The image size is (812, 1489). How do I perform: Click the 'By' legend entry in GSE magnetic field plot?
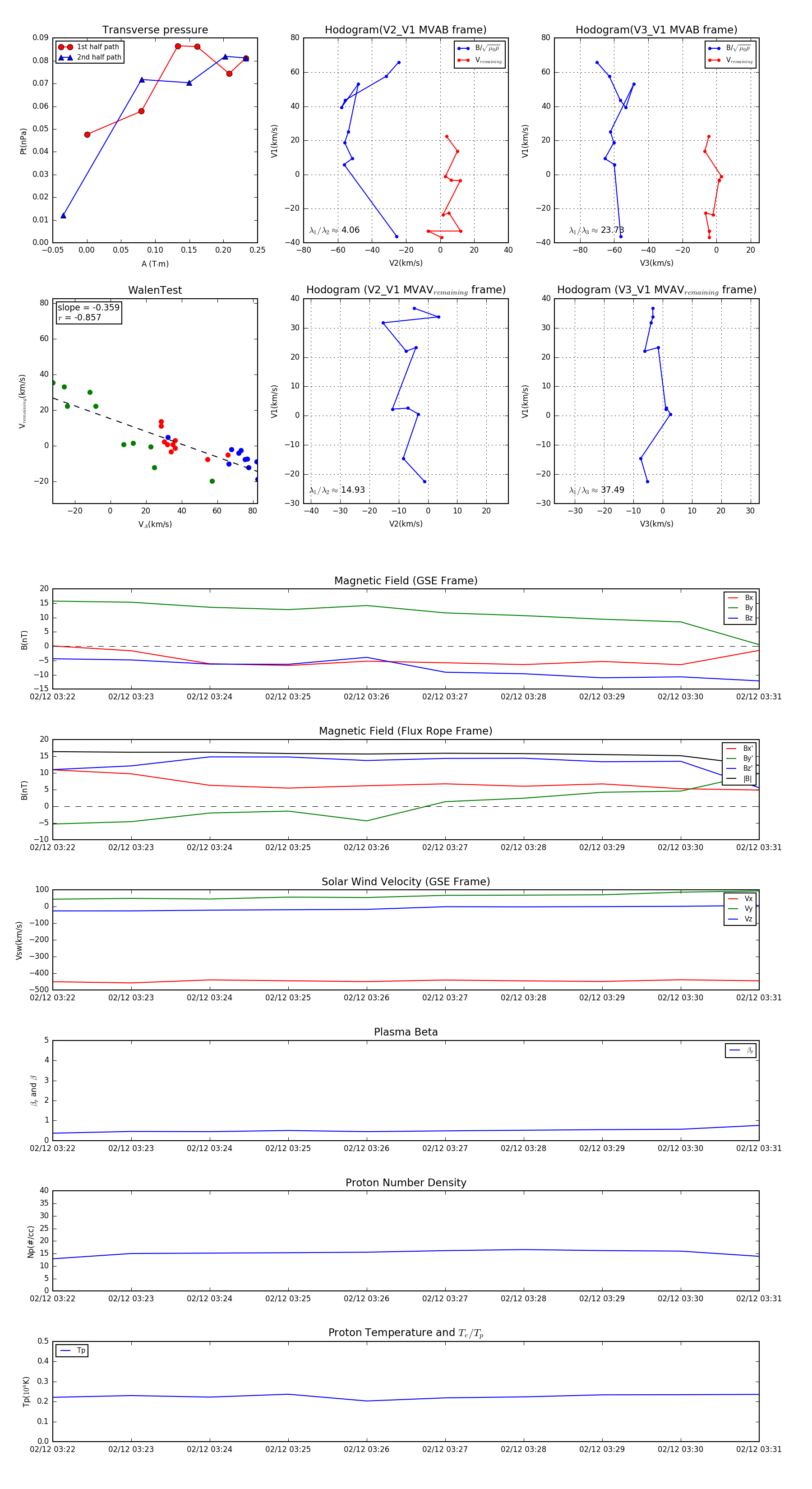coord(740,607)
